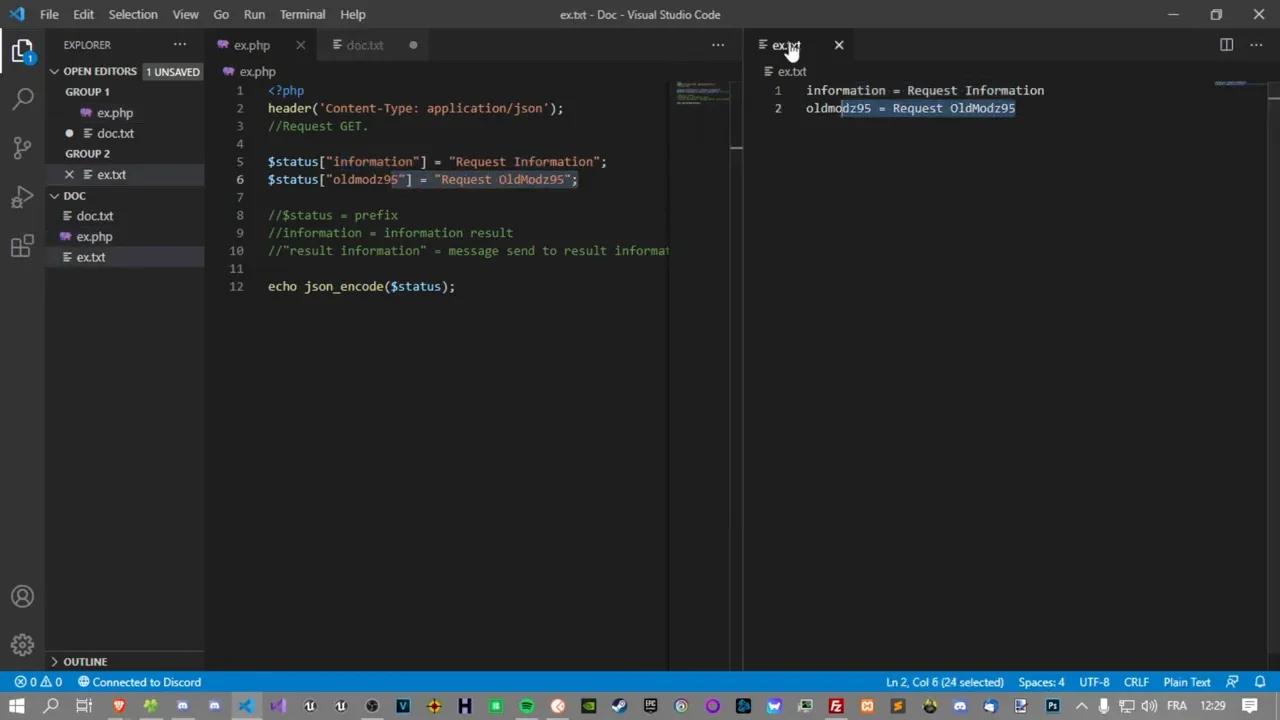Viewport: 1280px width, 720px height.
Task: Open the Source Control icon in the sidebar
Action: [x=22, y=146]
